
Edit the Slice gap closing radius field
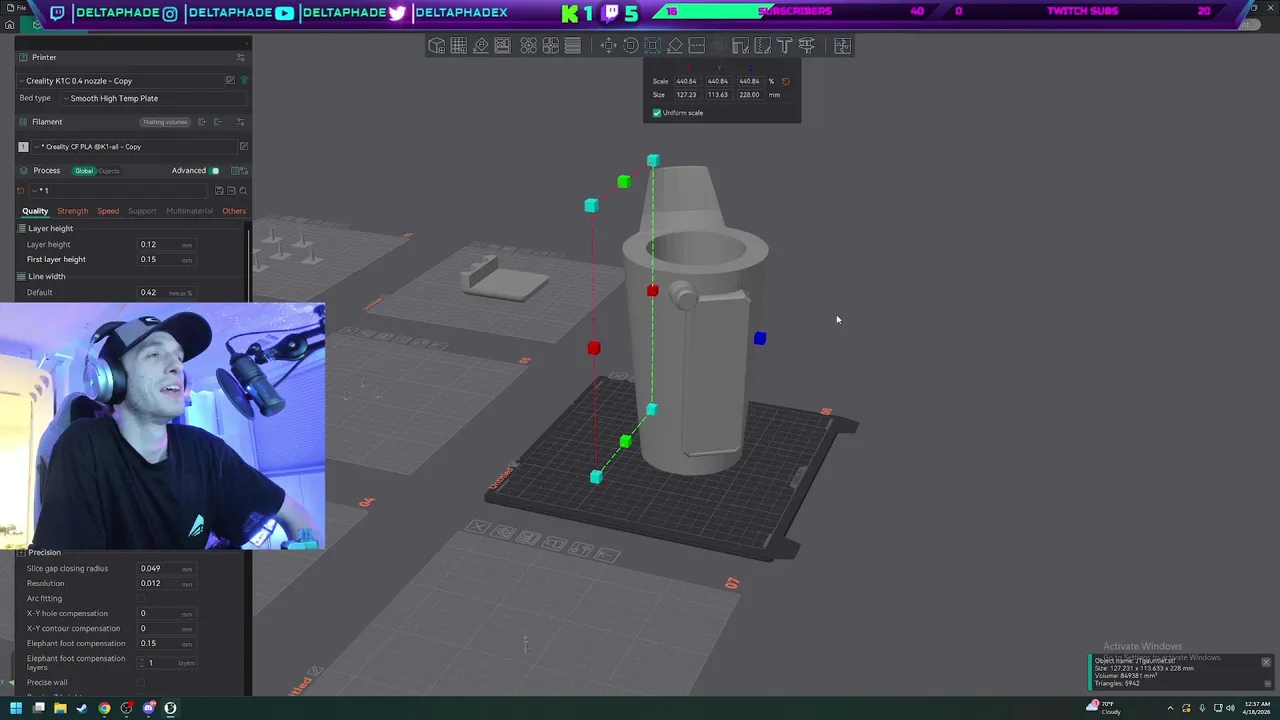(x=166, y=568)
